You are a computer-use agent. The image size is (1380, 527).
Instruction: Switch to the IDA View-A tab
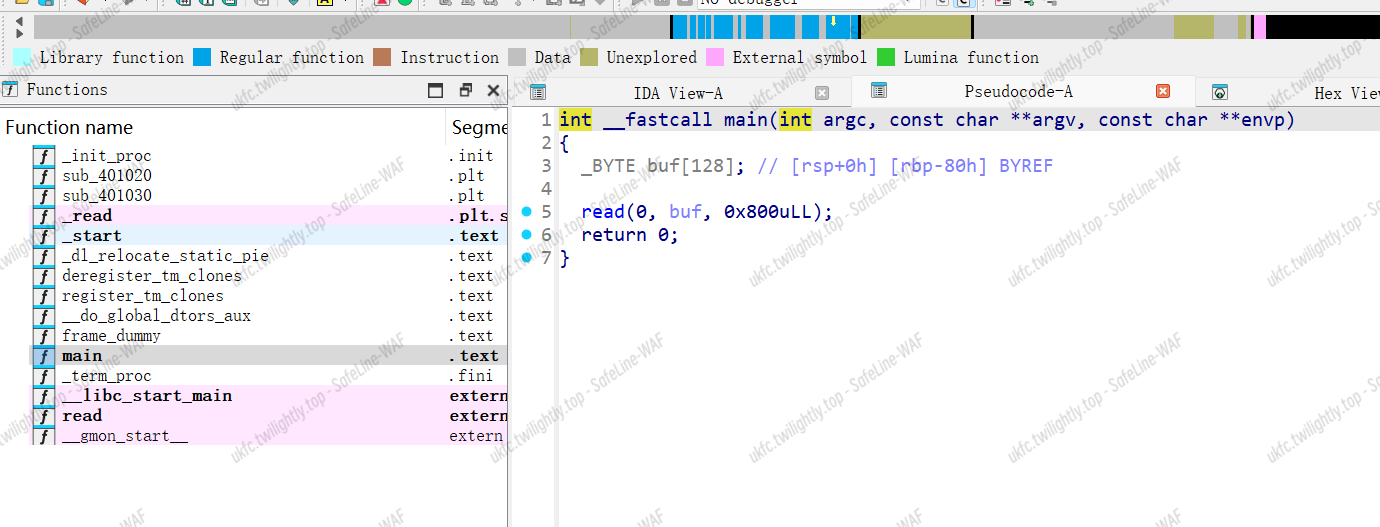pos(678,93)
